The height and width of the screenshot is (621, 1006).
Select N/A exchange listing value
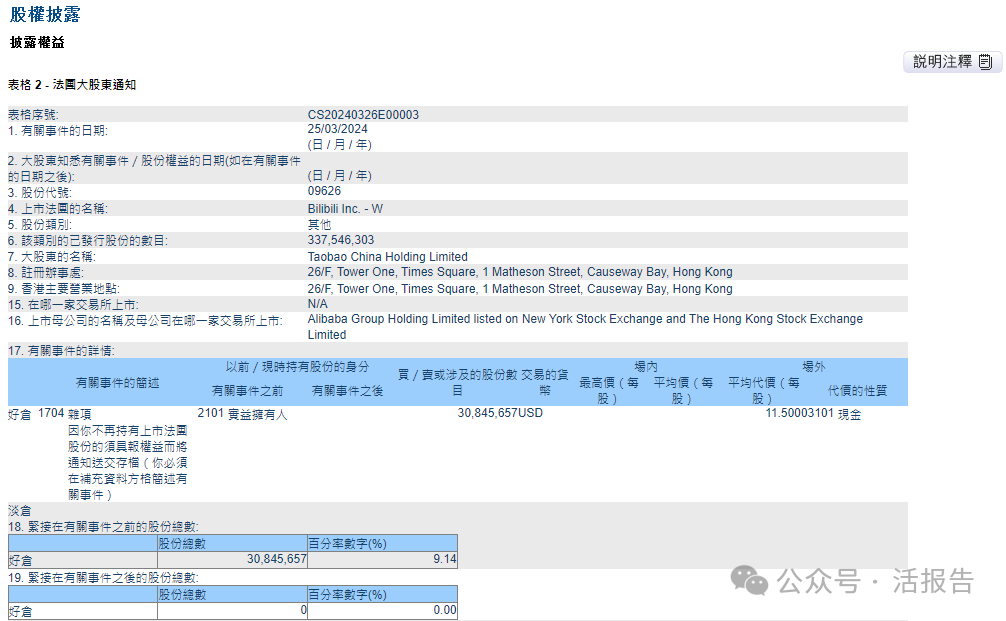coord(318,304)
